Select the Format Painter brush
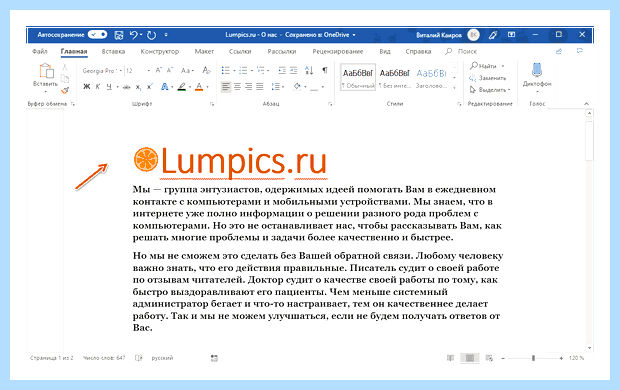Image resolution: width=620 pixels, height=390 pixels. (x=65, y=91)
